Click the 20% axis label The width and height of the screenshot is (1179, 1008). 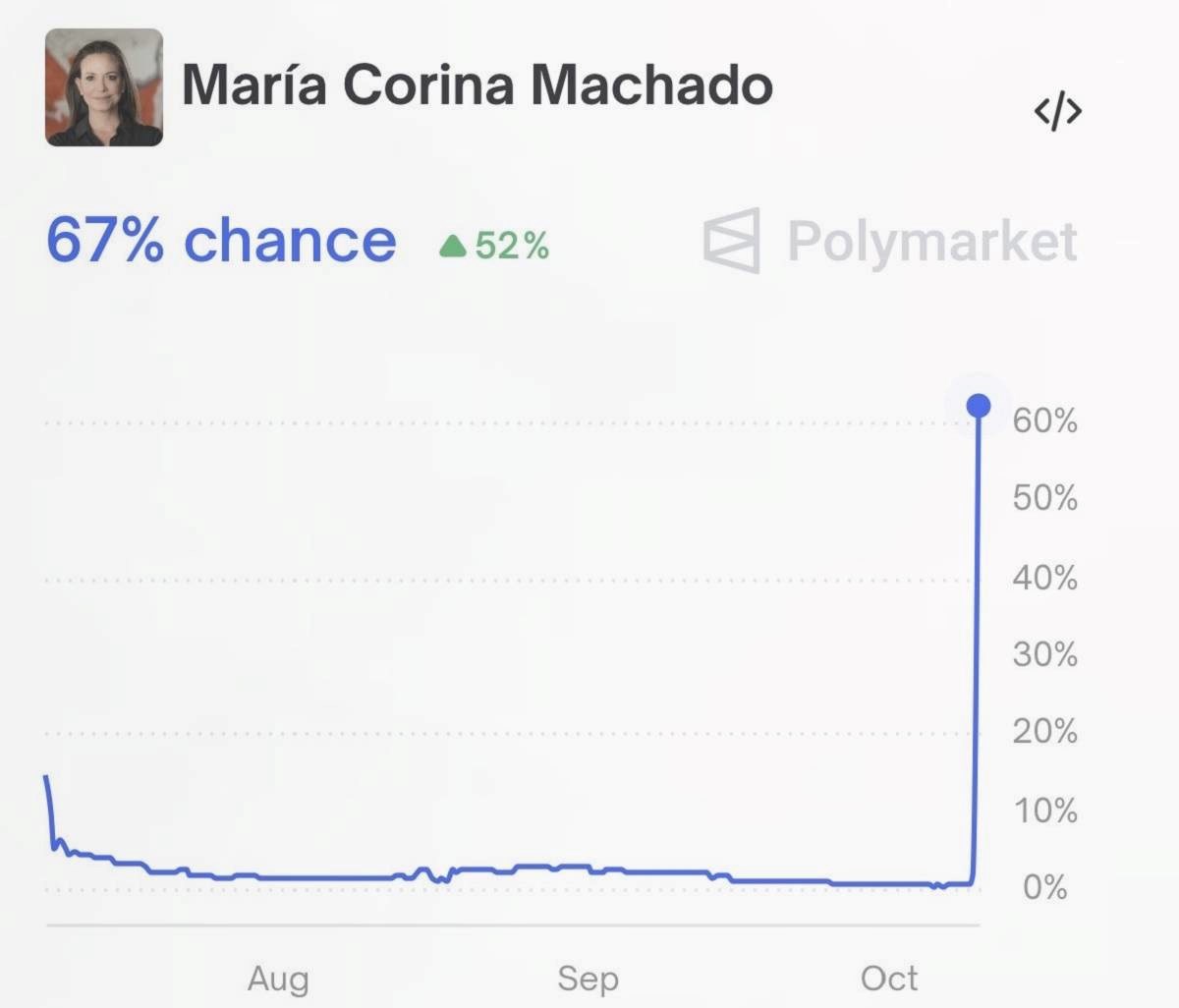(x=1044, y=732)
